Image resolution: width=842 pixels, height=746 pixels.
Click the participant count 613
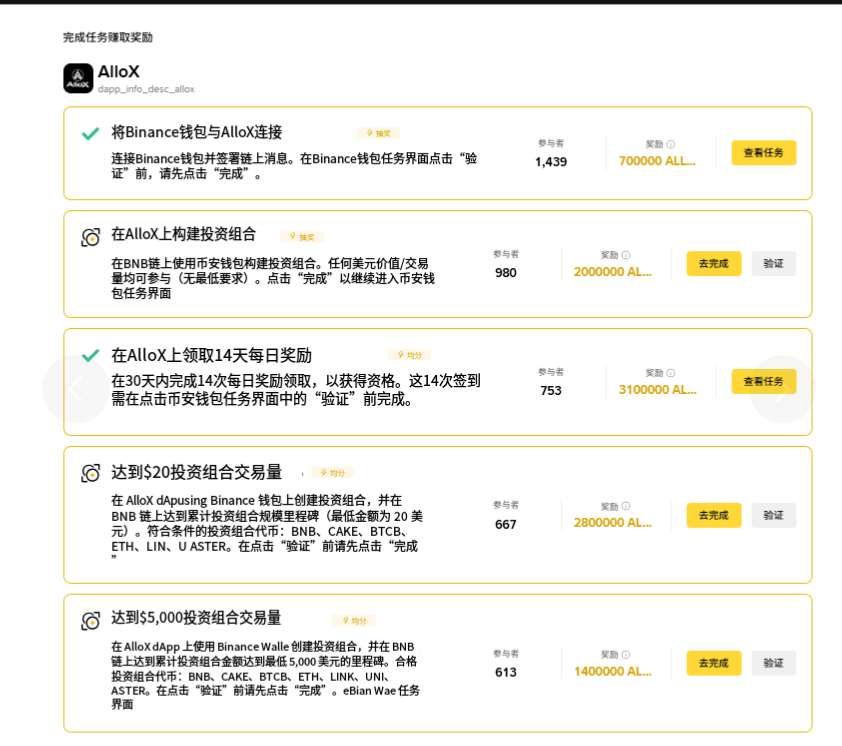506,672
